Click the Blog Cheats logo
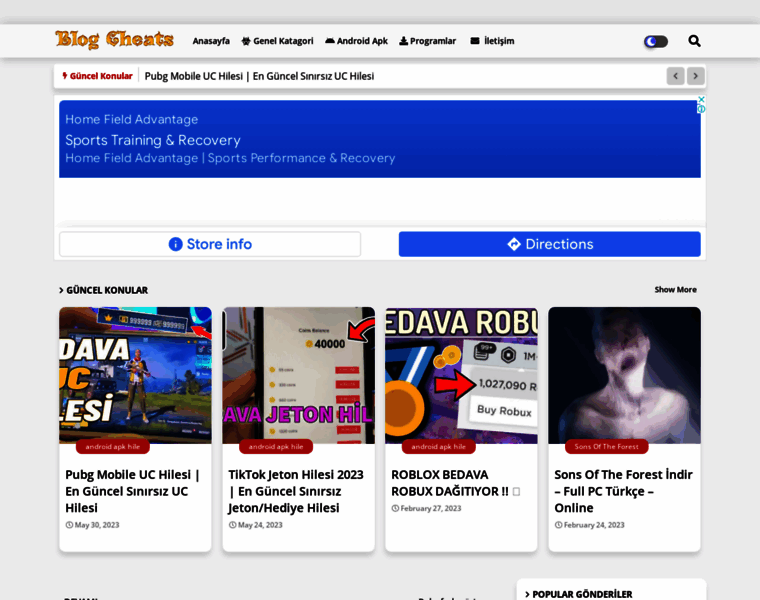760x600 pixels. (x=114, y=40)
